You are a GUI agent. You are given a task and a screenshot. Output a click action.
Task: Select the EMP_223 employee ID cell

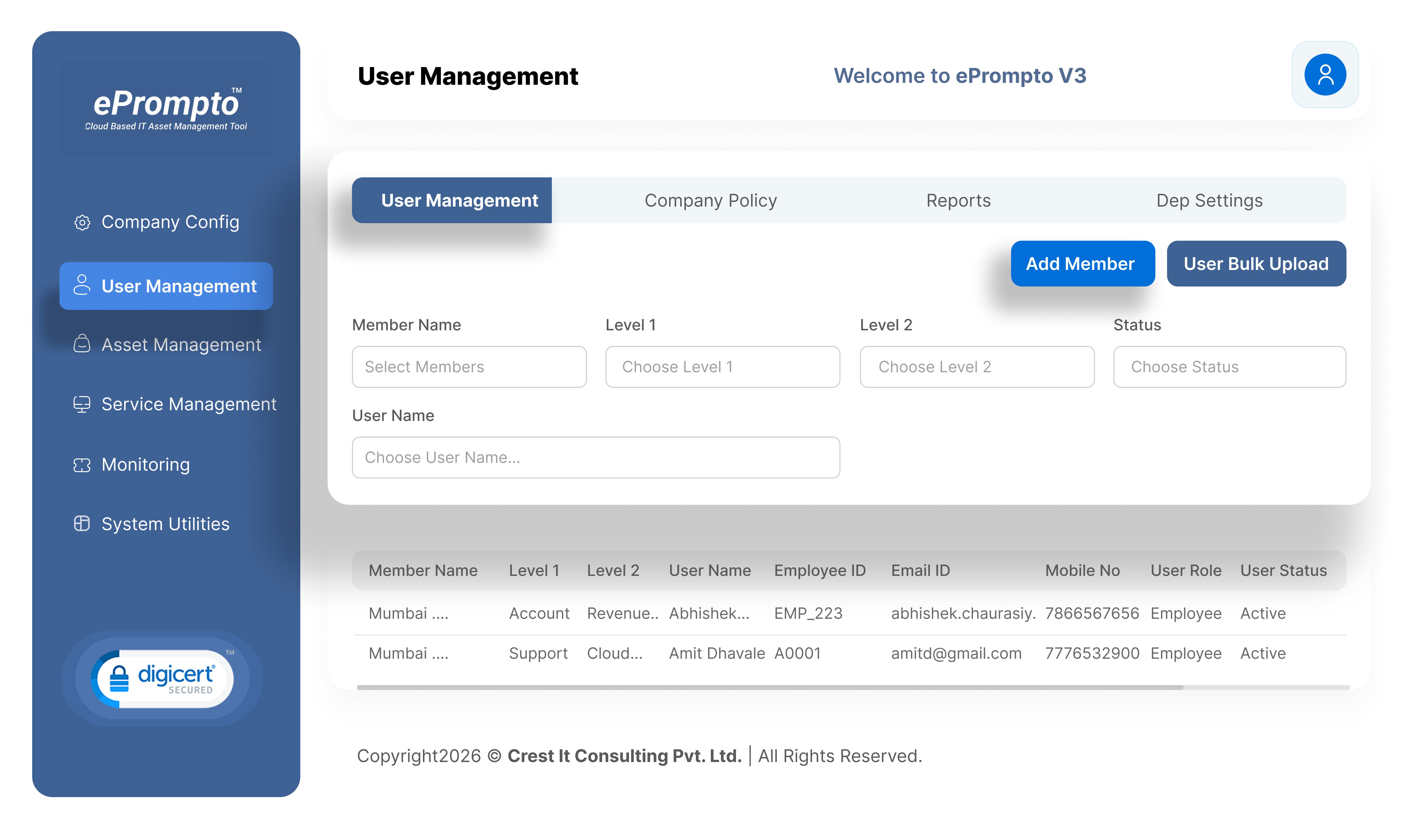tap(808, 614)
